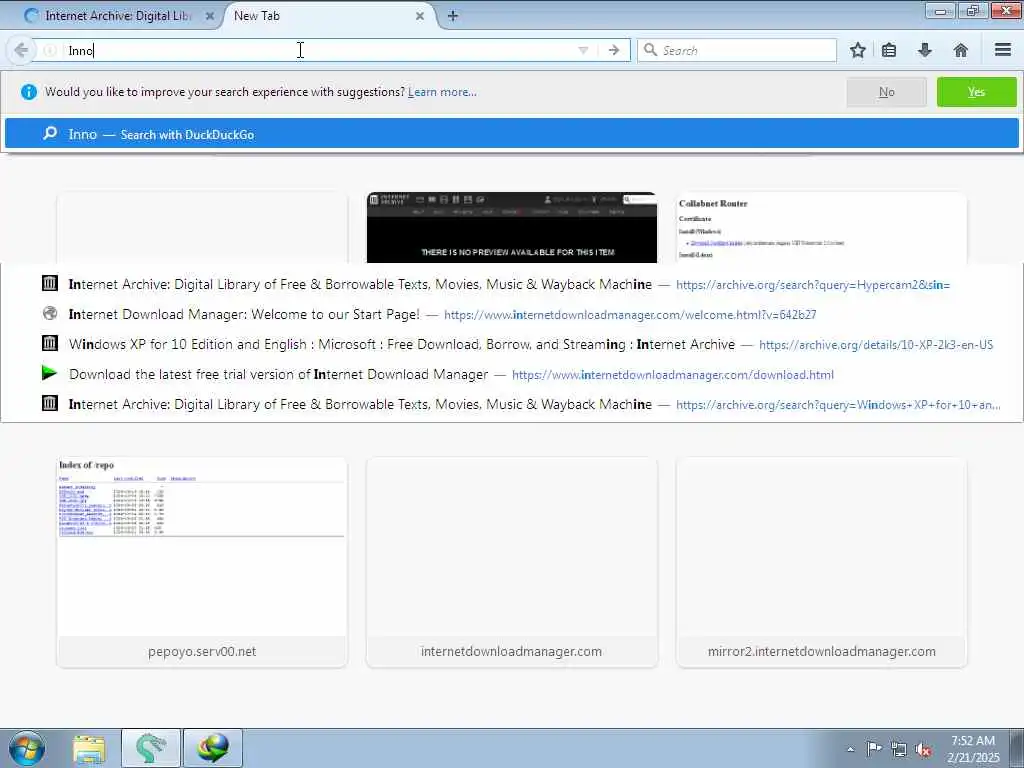Click Learn more link about suggestions
The width and height of the screenshot is (1024, 768).
(x=442, y=92)
